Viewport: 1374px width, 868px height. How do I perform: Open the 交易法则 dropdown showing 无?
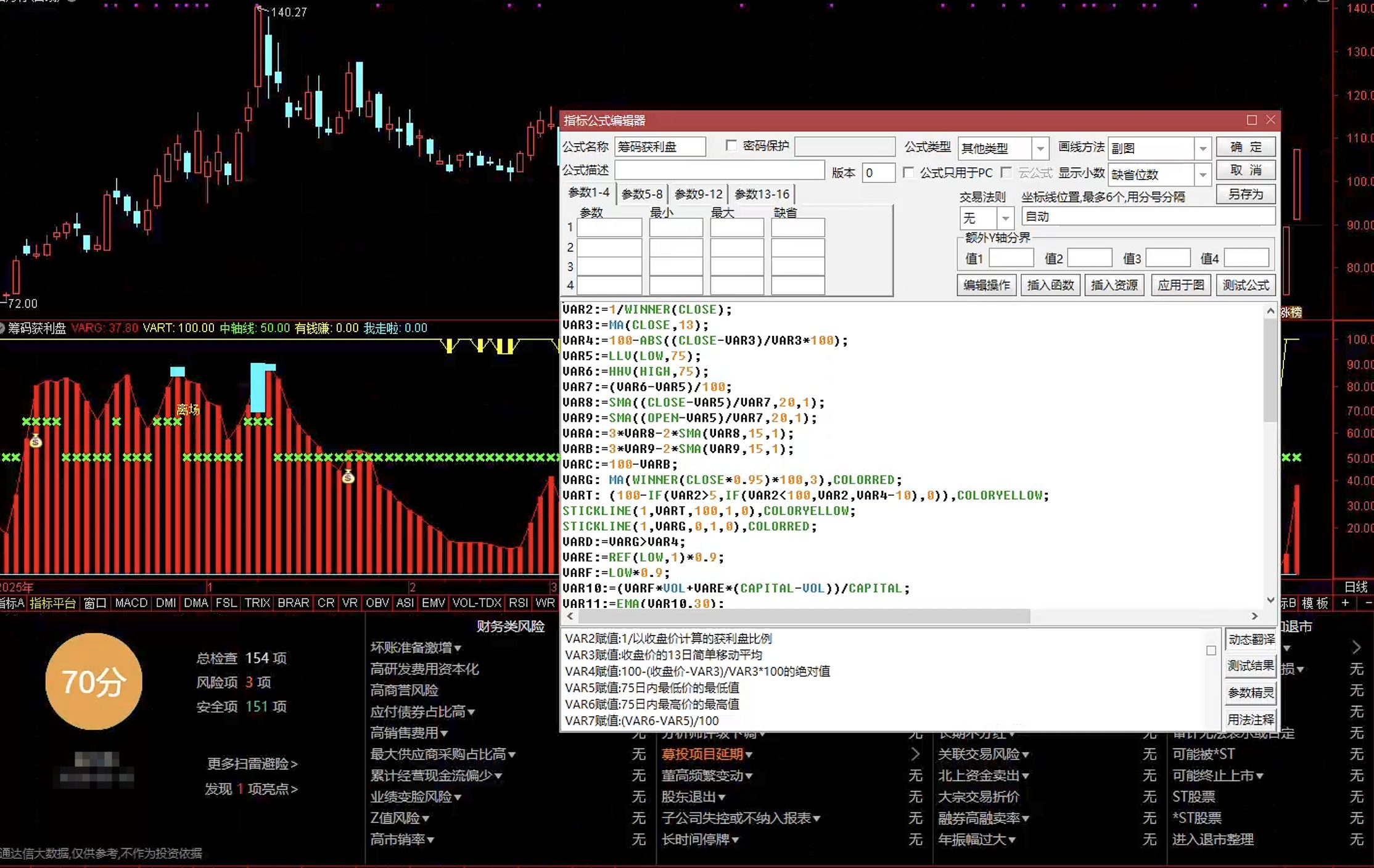pos(1006,218)
